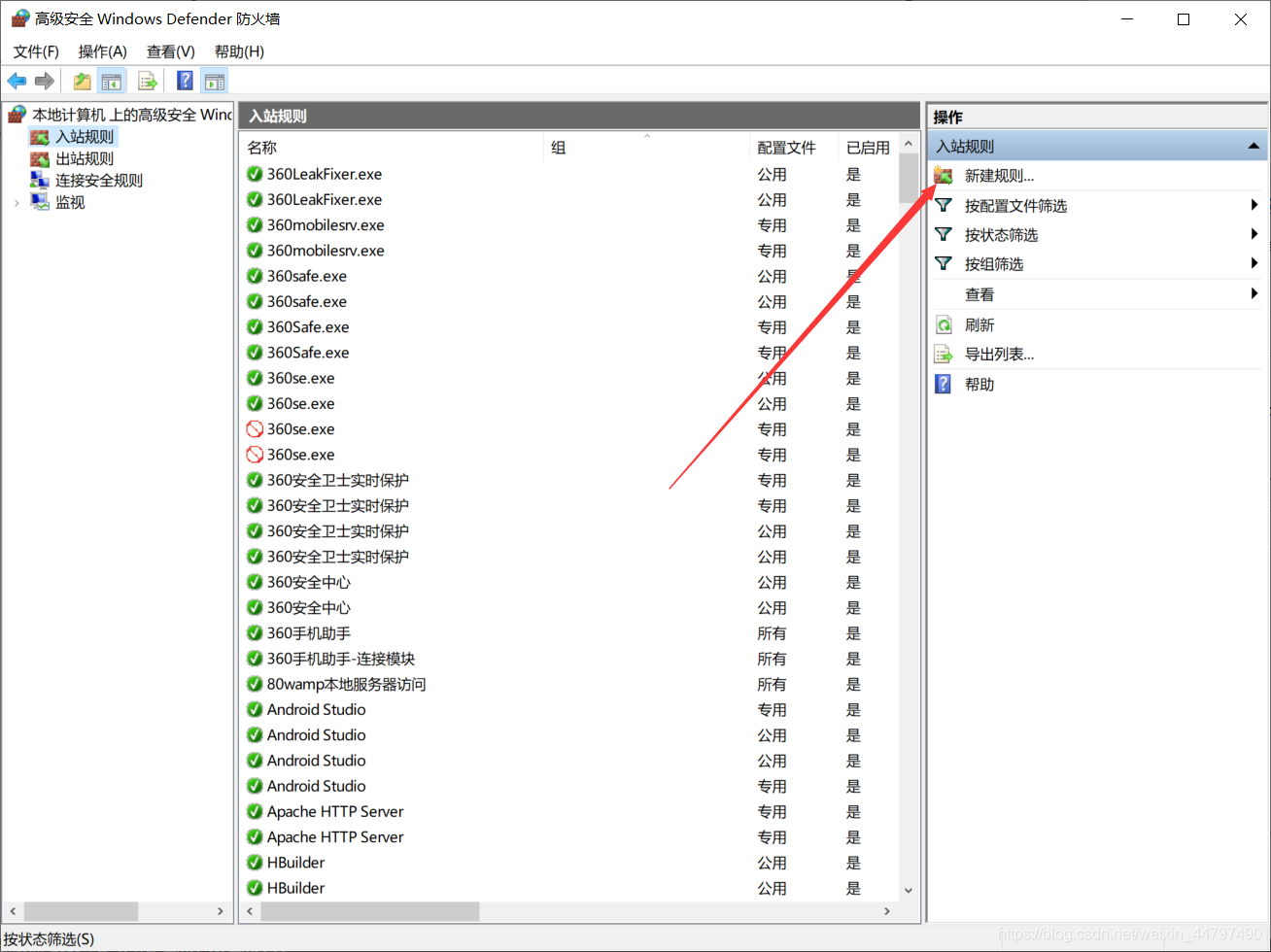Collapse the 入站规则 section in the actions pane
Image resolution: width=1271 pixels, height=952 pixels.
point(1254,147)
